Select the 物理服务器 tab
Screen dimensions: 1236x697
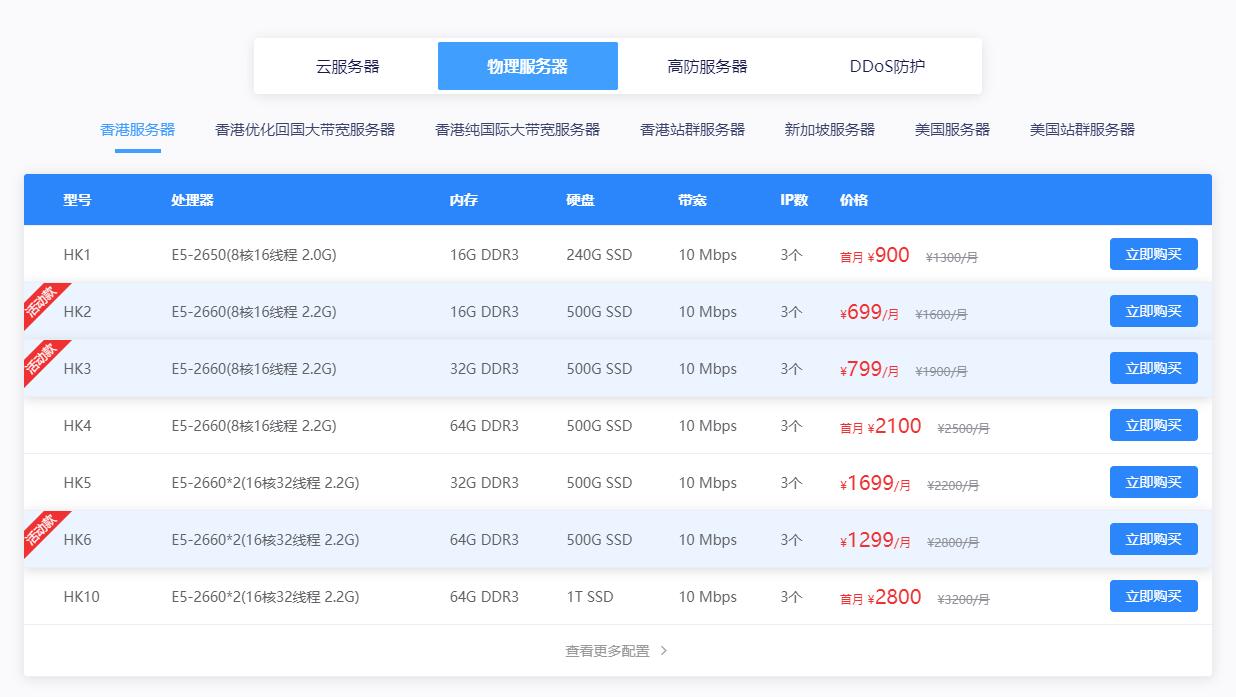tap(527, 67)
